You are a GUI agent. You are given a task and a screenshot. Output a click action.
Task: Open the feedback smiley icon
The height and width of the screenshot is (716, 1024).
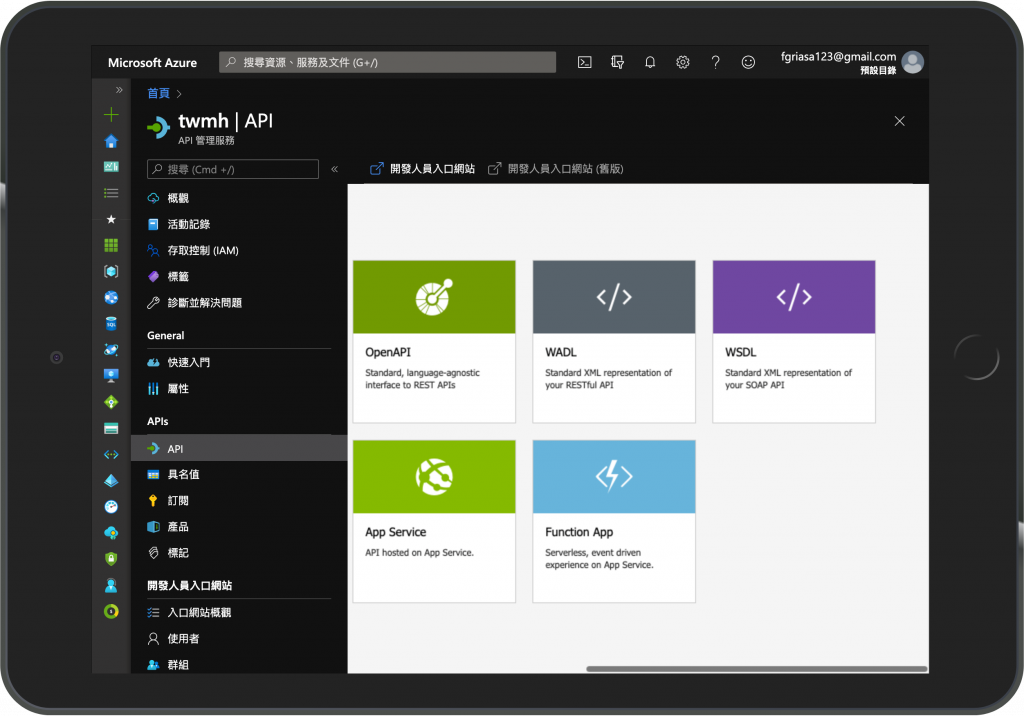748,62
